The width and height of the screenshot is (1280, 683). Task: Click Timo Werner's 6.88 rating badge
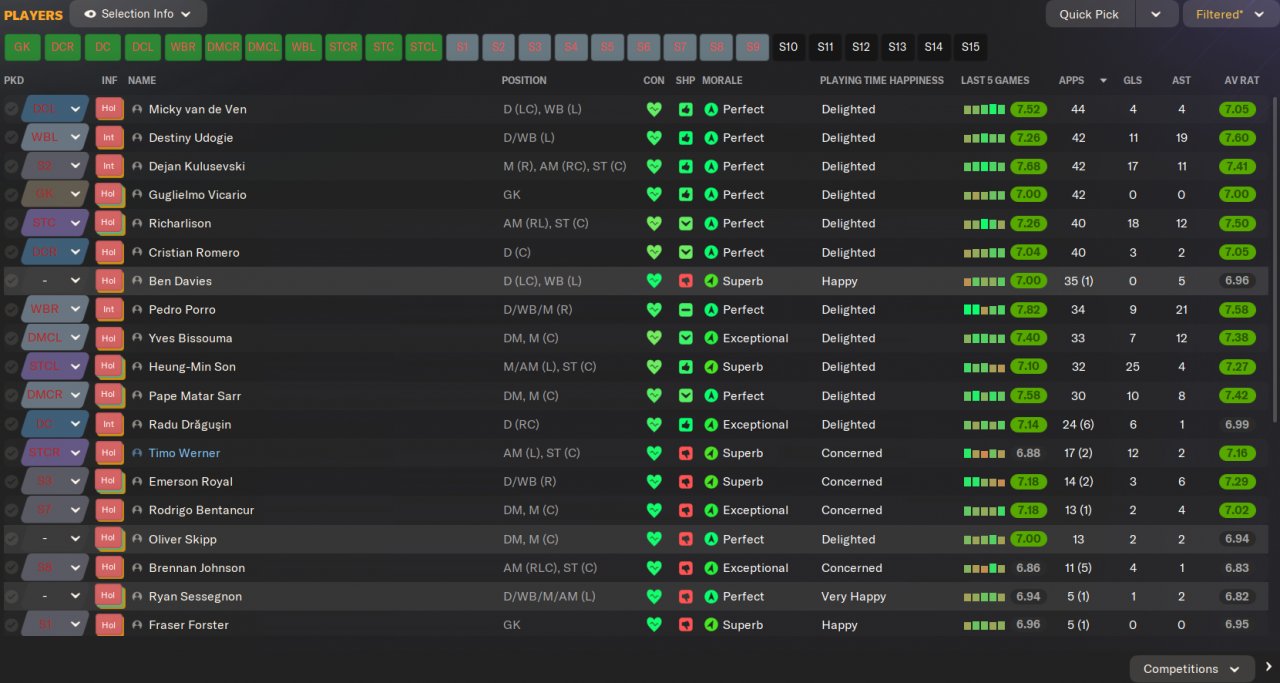[1029, 453]
